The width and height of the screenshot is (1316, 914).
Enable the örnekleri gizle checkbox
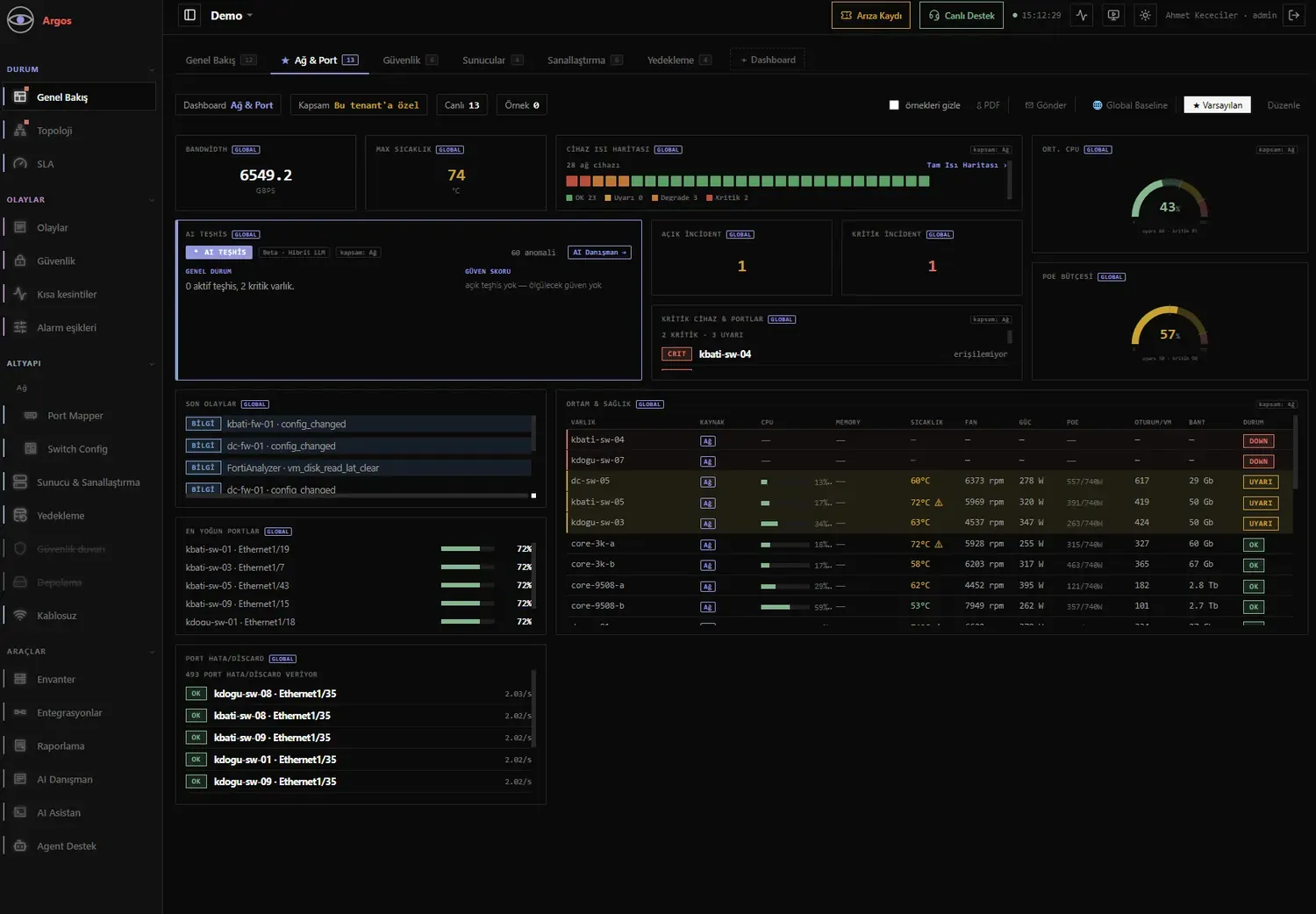coord(894,105)
